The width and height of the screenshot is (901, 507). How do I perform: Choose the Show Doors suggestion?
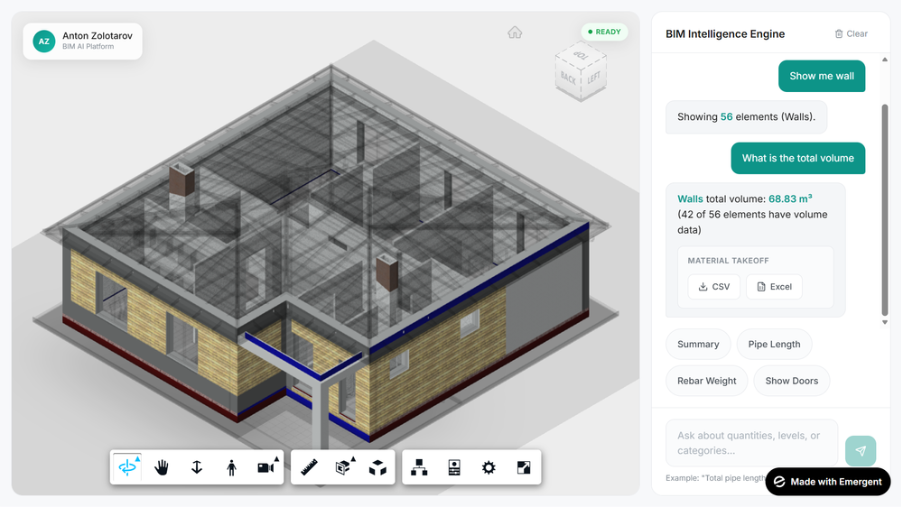pyautogui.click(x=791, y=381)
